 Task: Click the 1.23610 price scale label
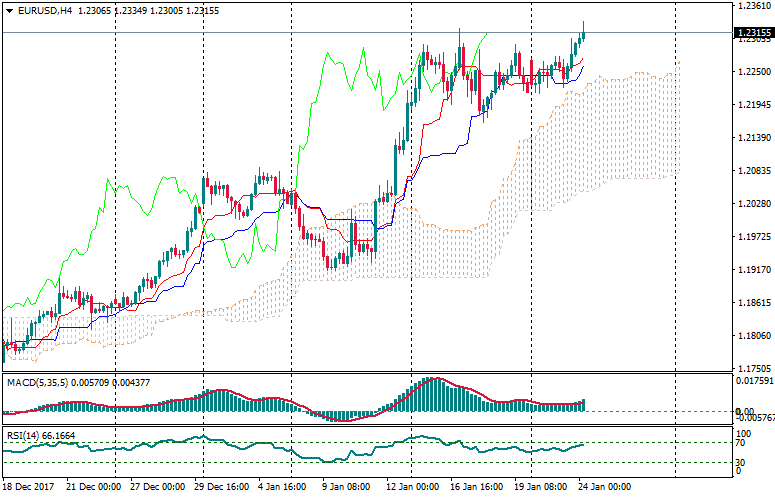(753, 6)
